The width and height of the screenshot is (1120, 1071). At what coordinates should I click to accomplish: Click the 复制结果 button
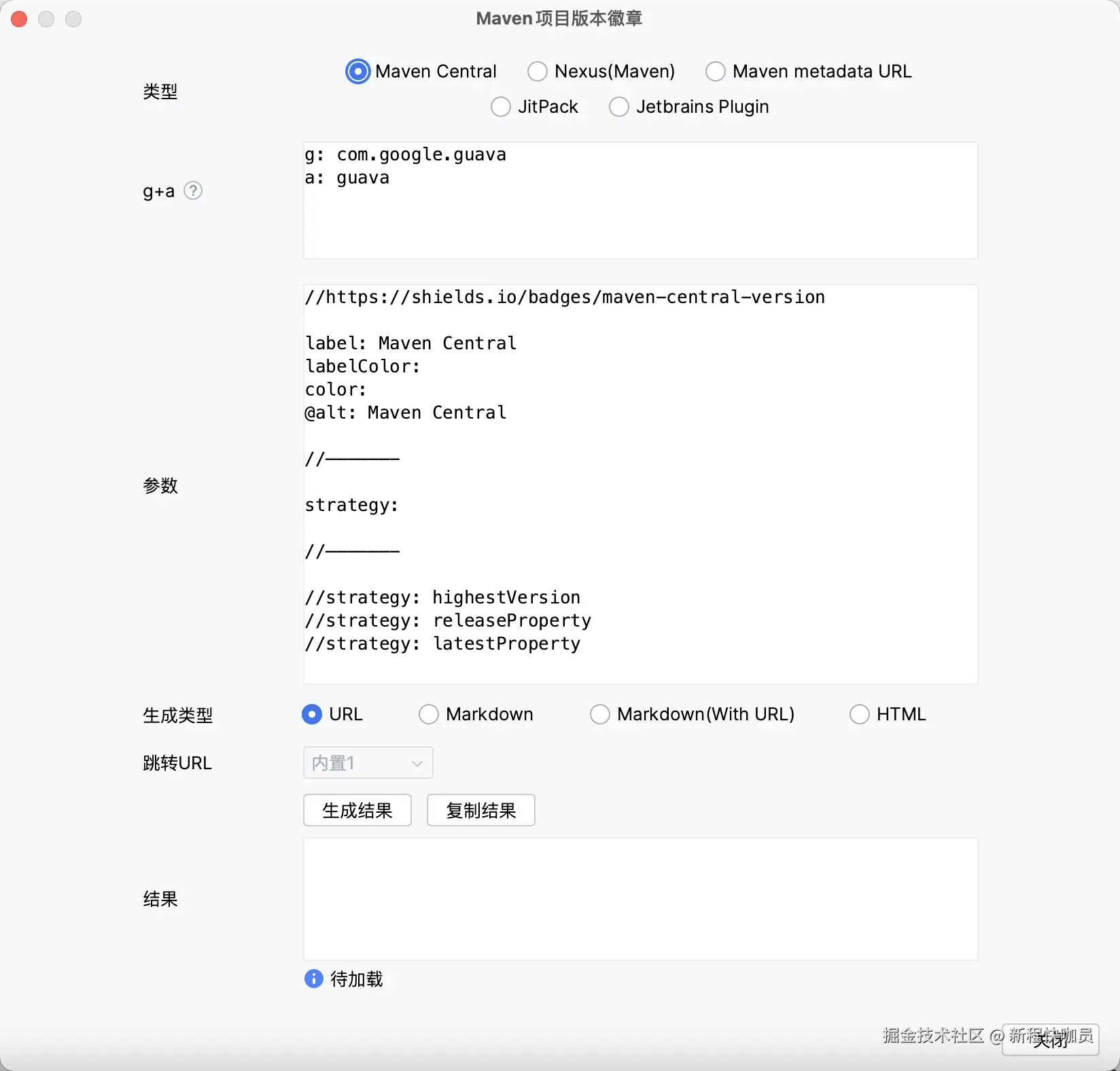481,810
